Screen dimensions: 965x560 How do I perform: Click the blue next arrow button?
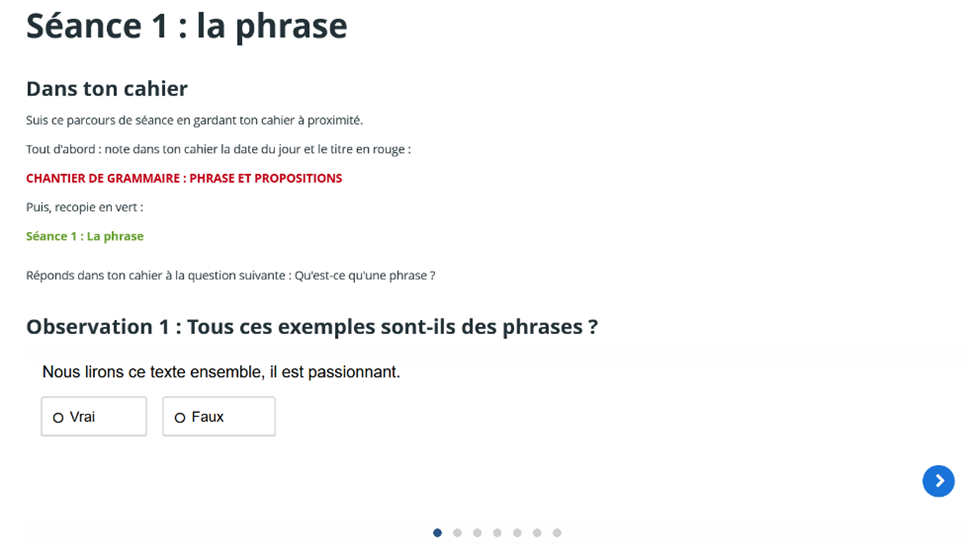[x=938, y=481]
